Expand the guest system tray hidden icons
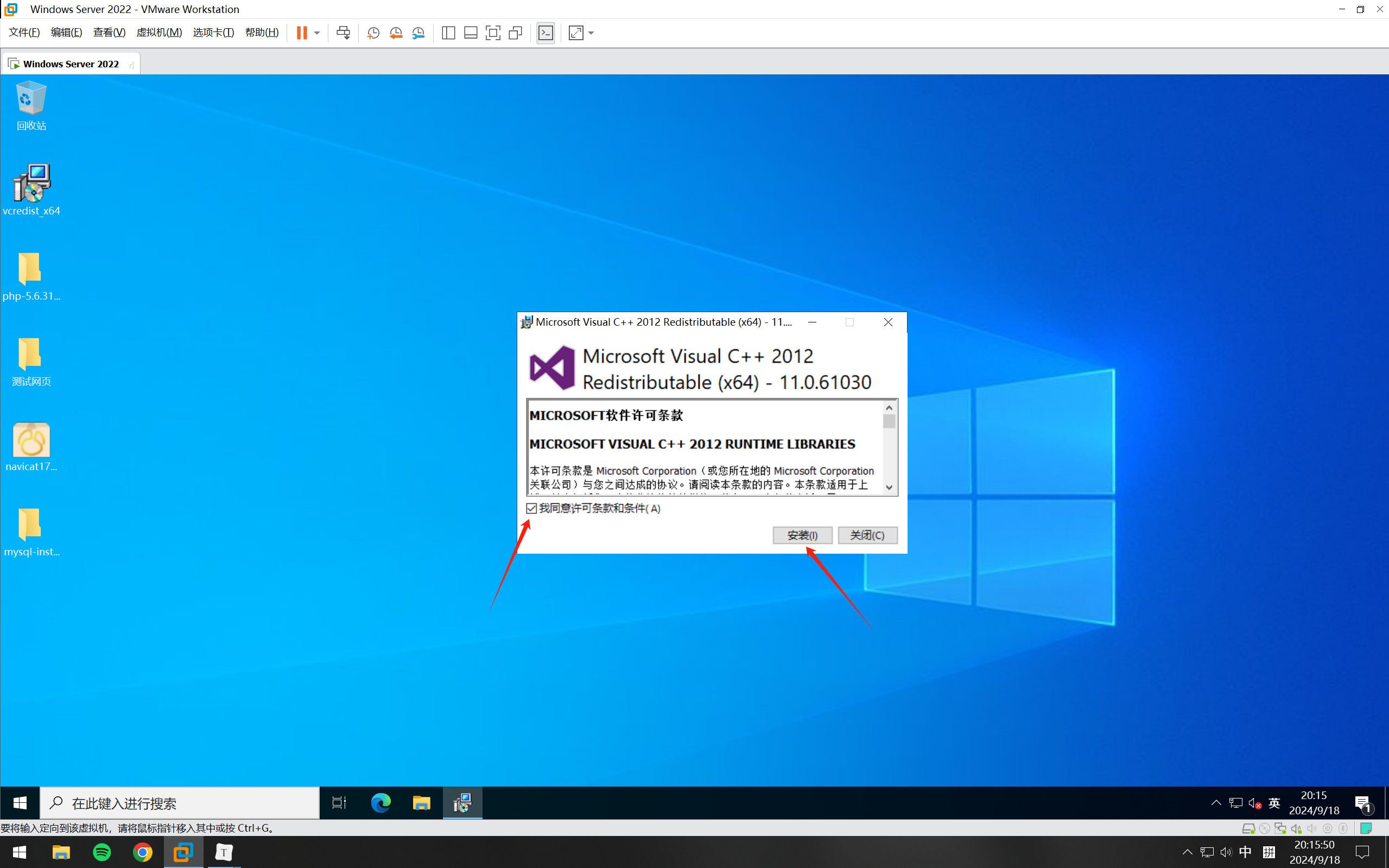This screenshot has height=868, width=1389. pyautogui.click(x=1216, y=802)
